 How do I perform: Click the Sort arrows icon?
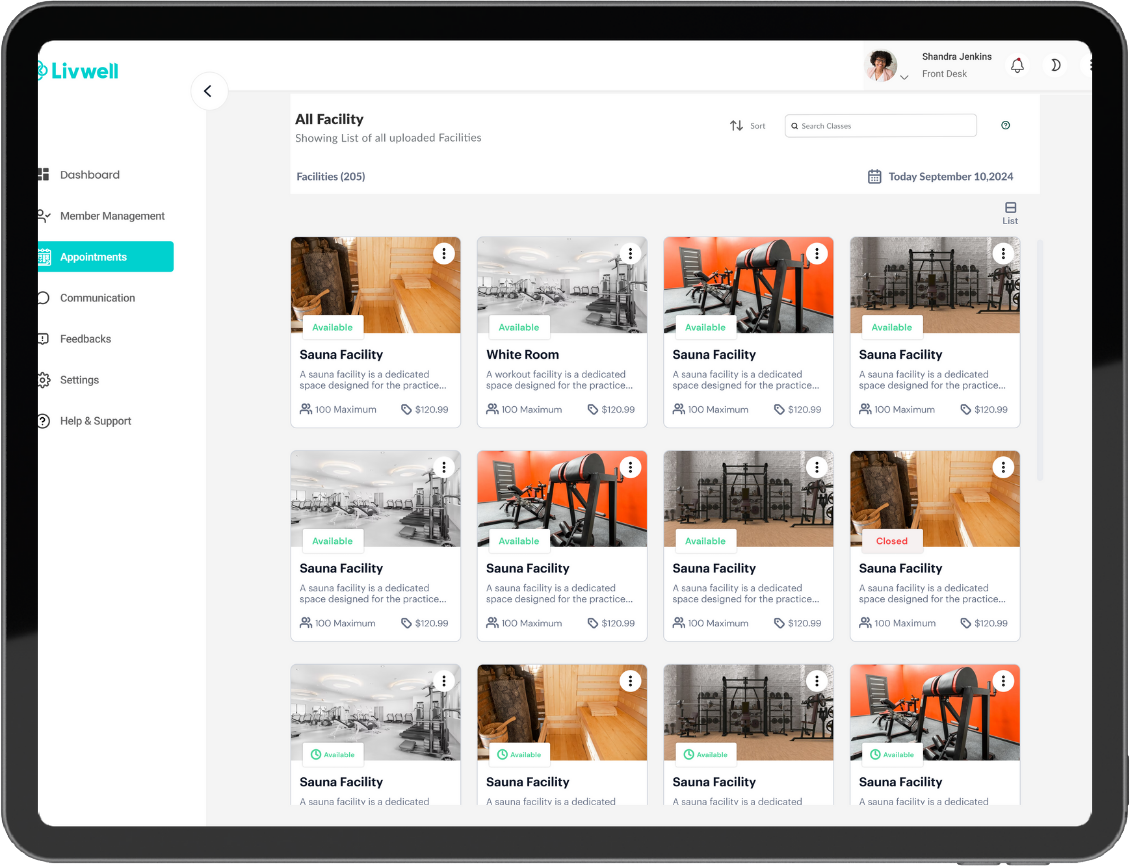(738, 125)
